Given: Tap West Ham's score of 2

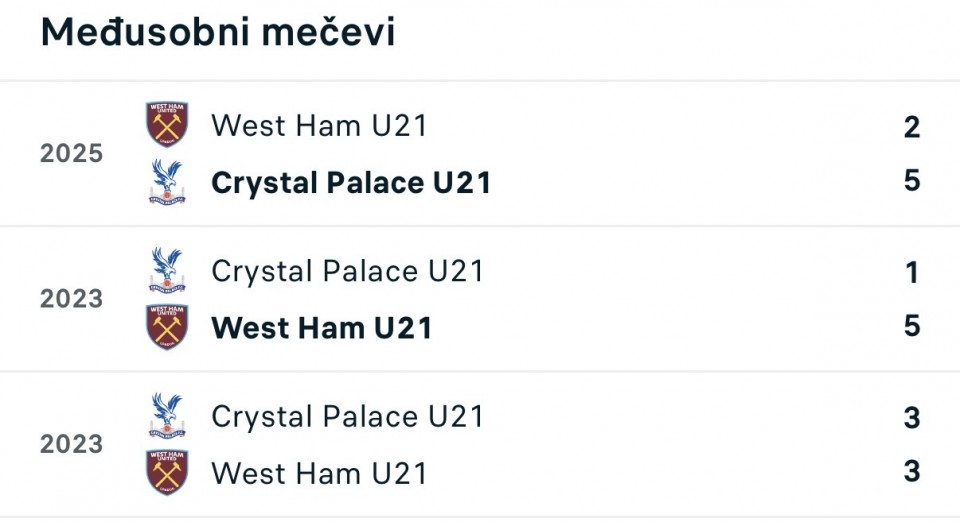Looking at the screenshot, I should click(x=911, y=127).
